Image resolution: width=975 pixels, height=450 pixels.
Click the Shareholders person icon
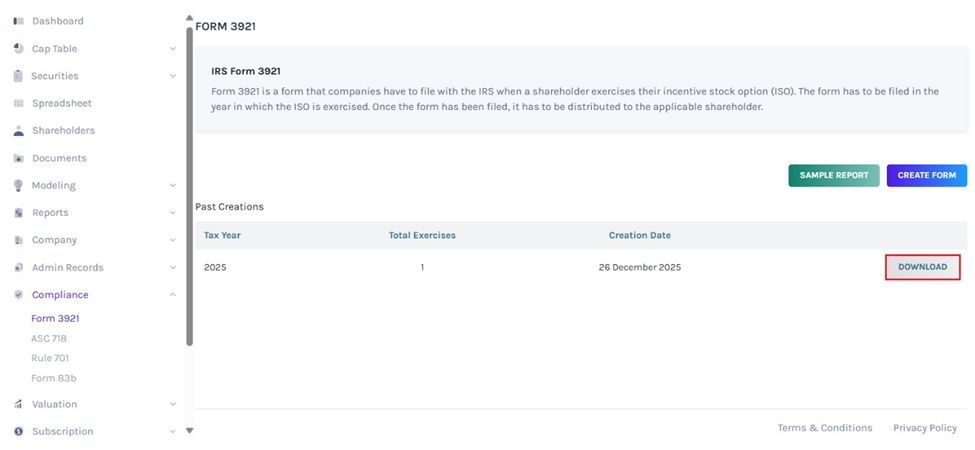tap(18, 131)
